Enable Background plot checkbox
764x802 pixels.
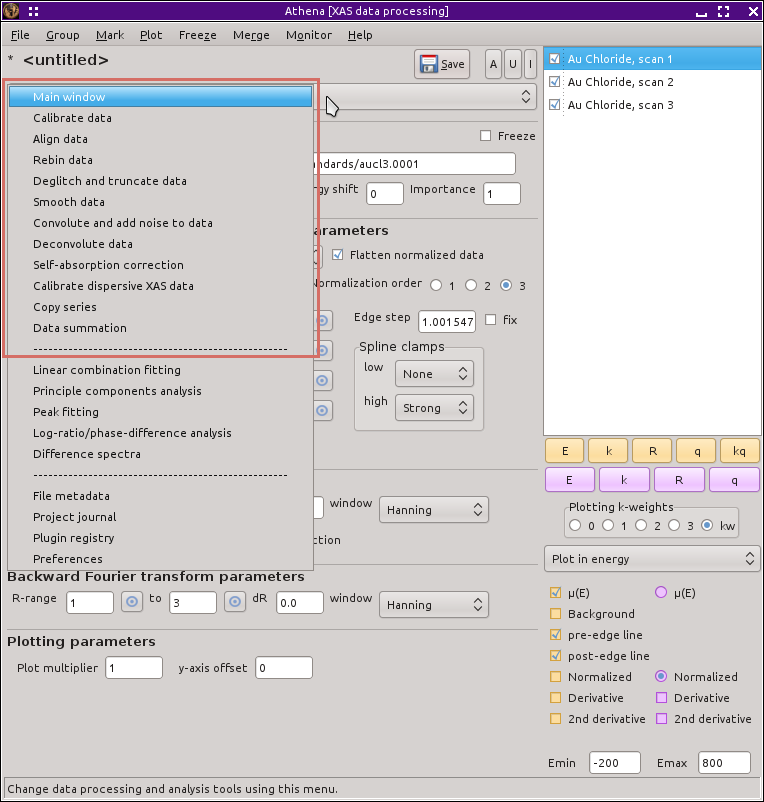coord(555,614)
